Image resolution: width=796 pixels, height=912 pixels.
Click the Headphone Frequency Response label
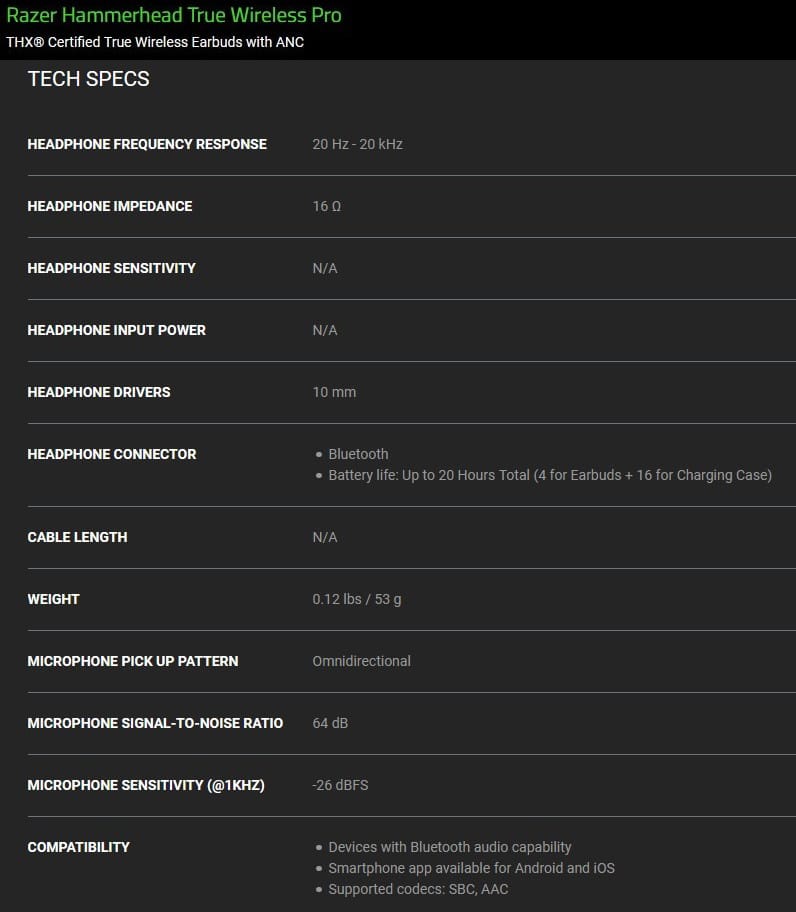coord(147,144)
